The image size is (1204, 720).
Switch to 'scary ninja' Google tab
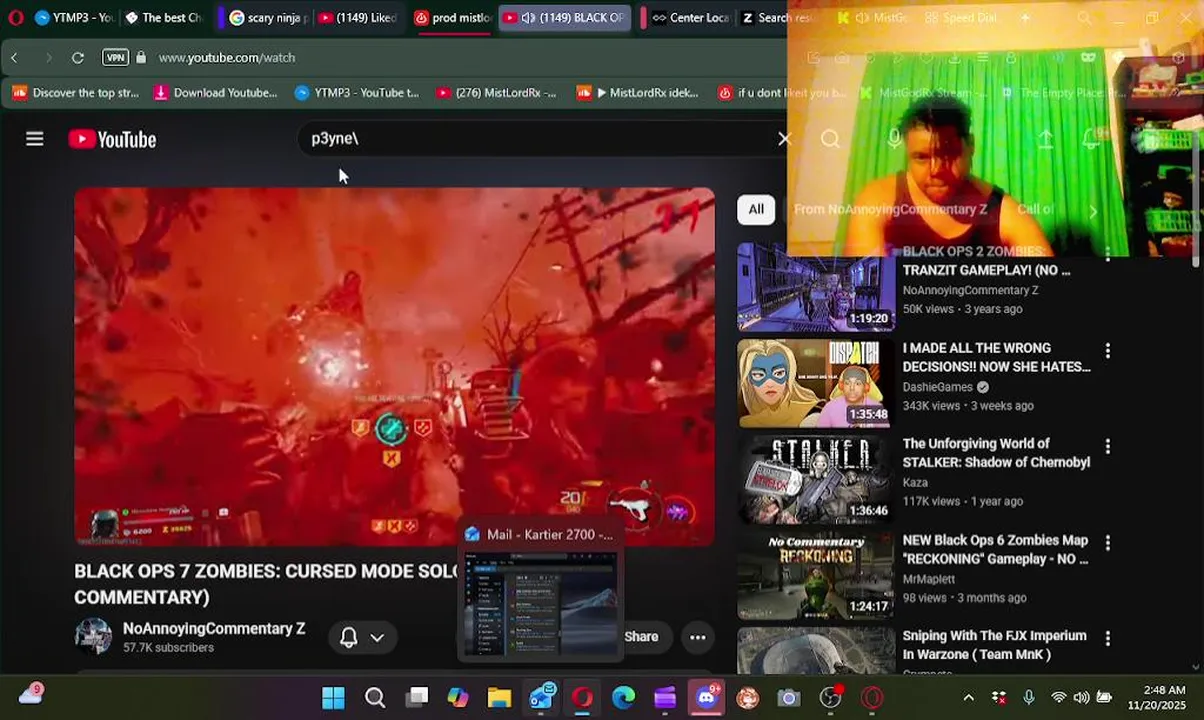[268, 18]
